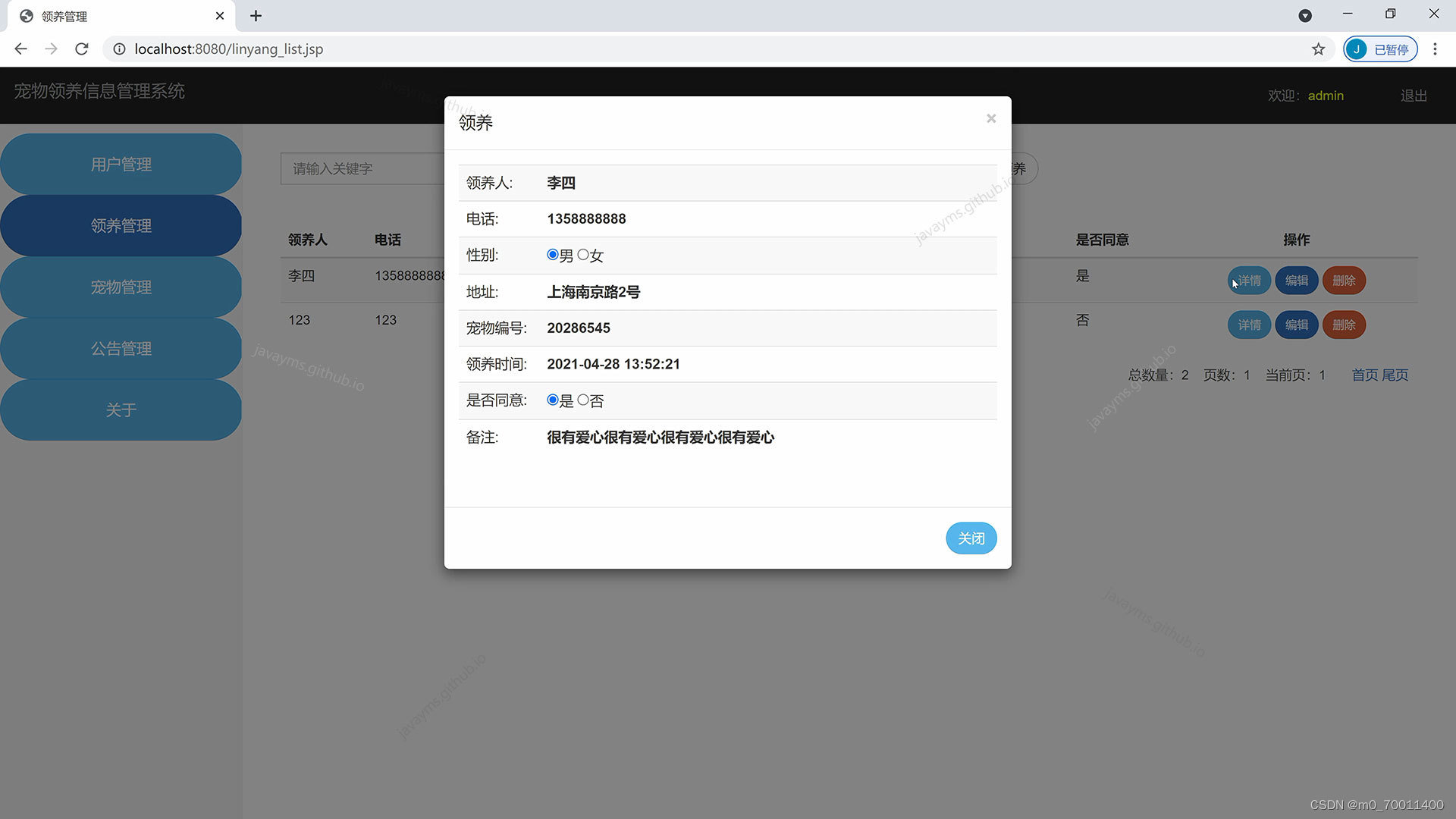Viewport: 1456px width, 819px height.
Task: Click the browser back navigation arrow
Action: point(20,49)
